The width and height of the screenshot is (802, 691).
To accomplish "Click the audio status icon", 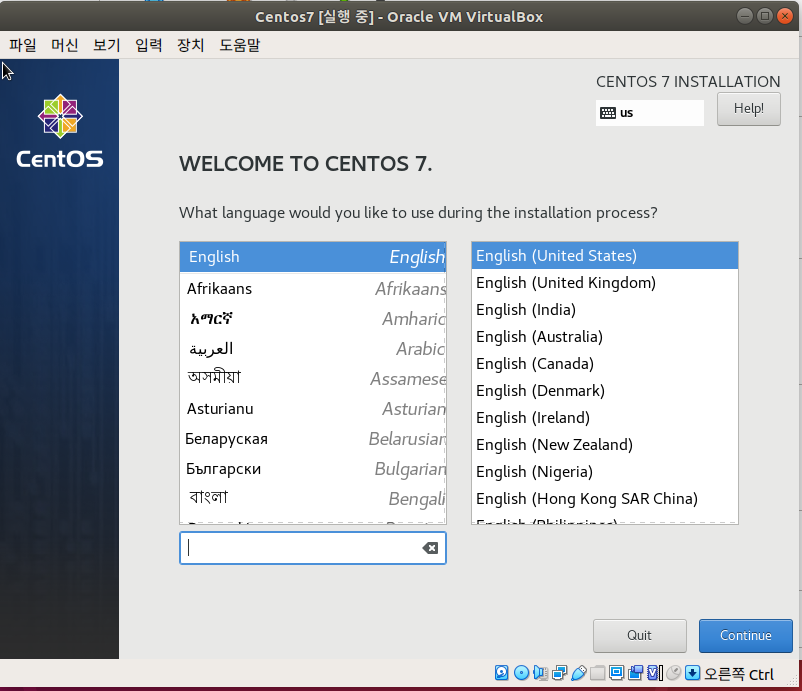I will (x=540, y=673).
